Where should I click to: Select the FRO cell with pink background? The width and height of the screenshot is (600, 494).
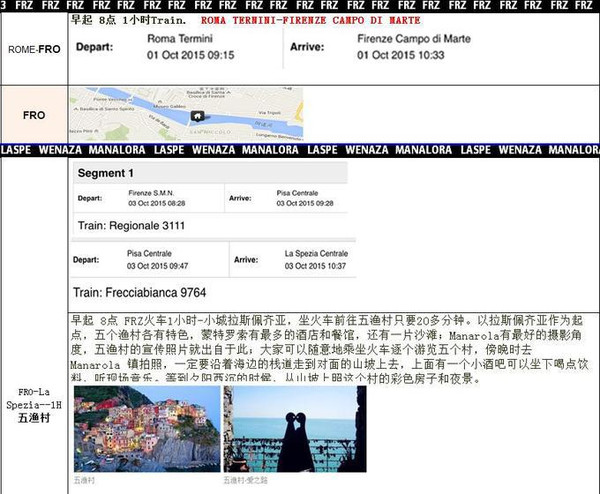point(34,115)
